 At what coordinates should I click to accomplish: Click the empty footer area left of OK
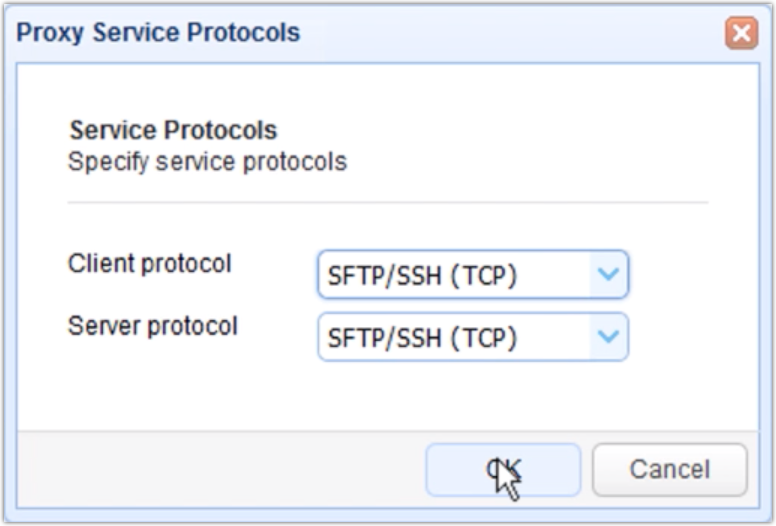click(220, 470)
